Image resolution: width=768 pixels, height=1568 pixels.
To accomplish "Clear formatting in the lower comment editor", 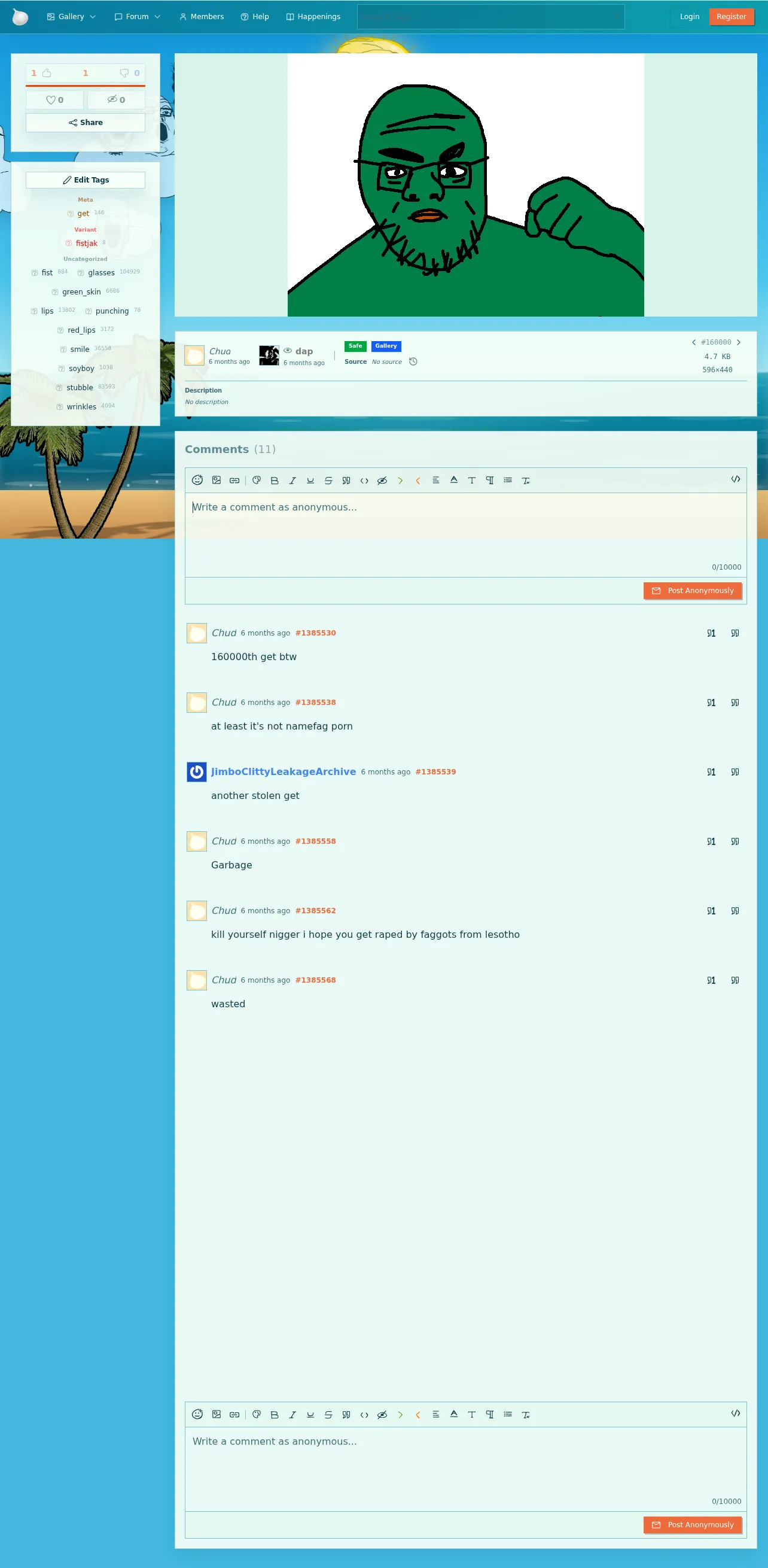I will [x=526, y=1414].
